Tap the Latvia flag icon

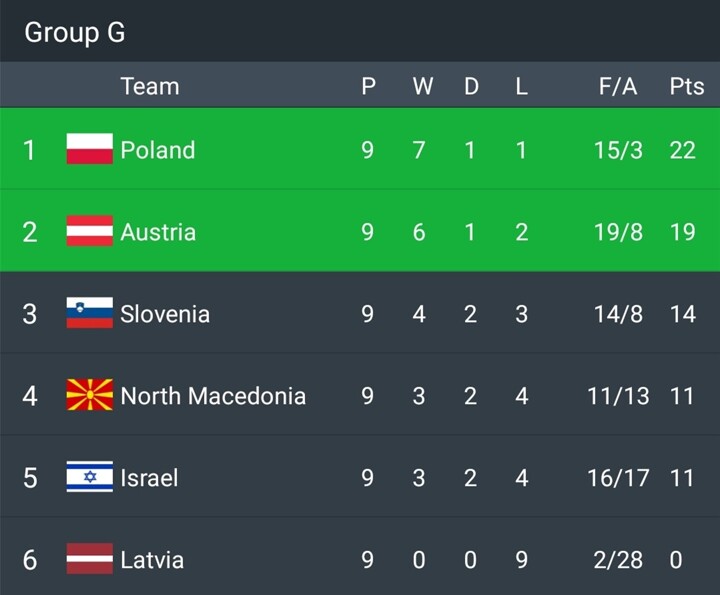click(89, 559)
